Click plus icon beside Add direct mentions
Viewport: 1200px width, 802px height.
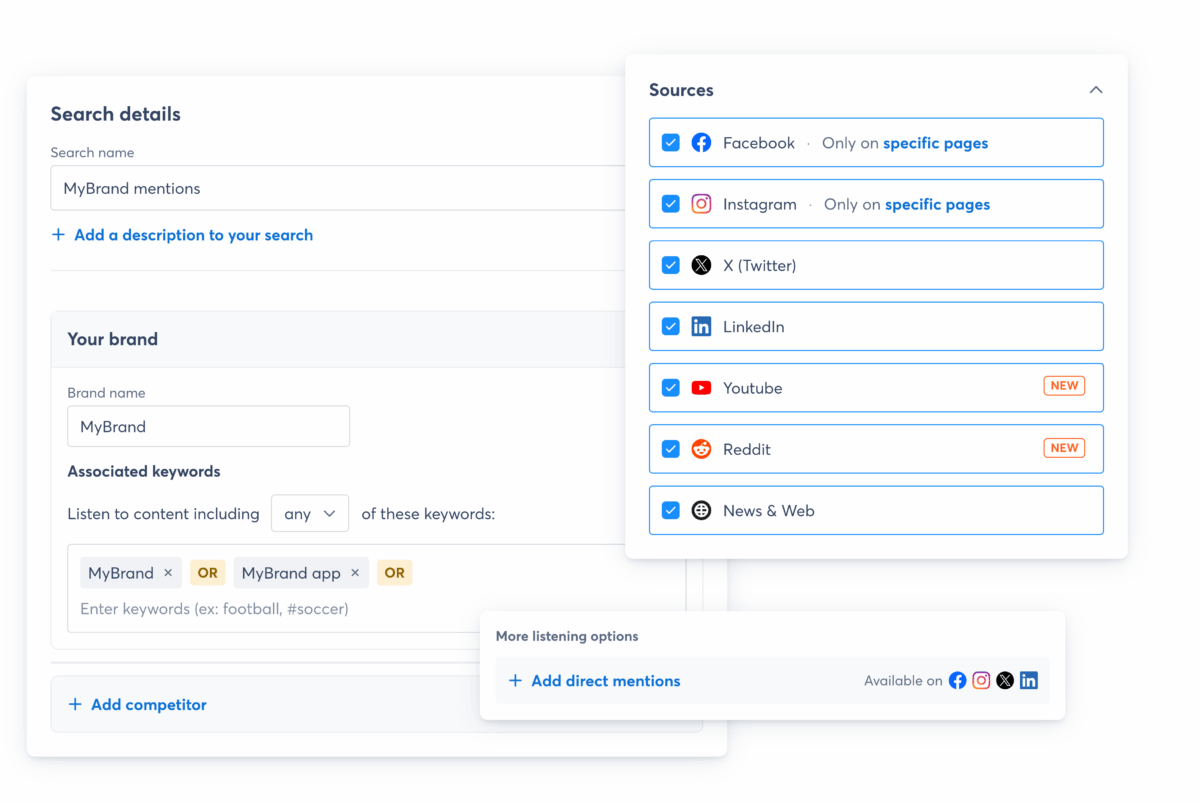point(515,681)
